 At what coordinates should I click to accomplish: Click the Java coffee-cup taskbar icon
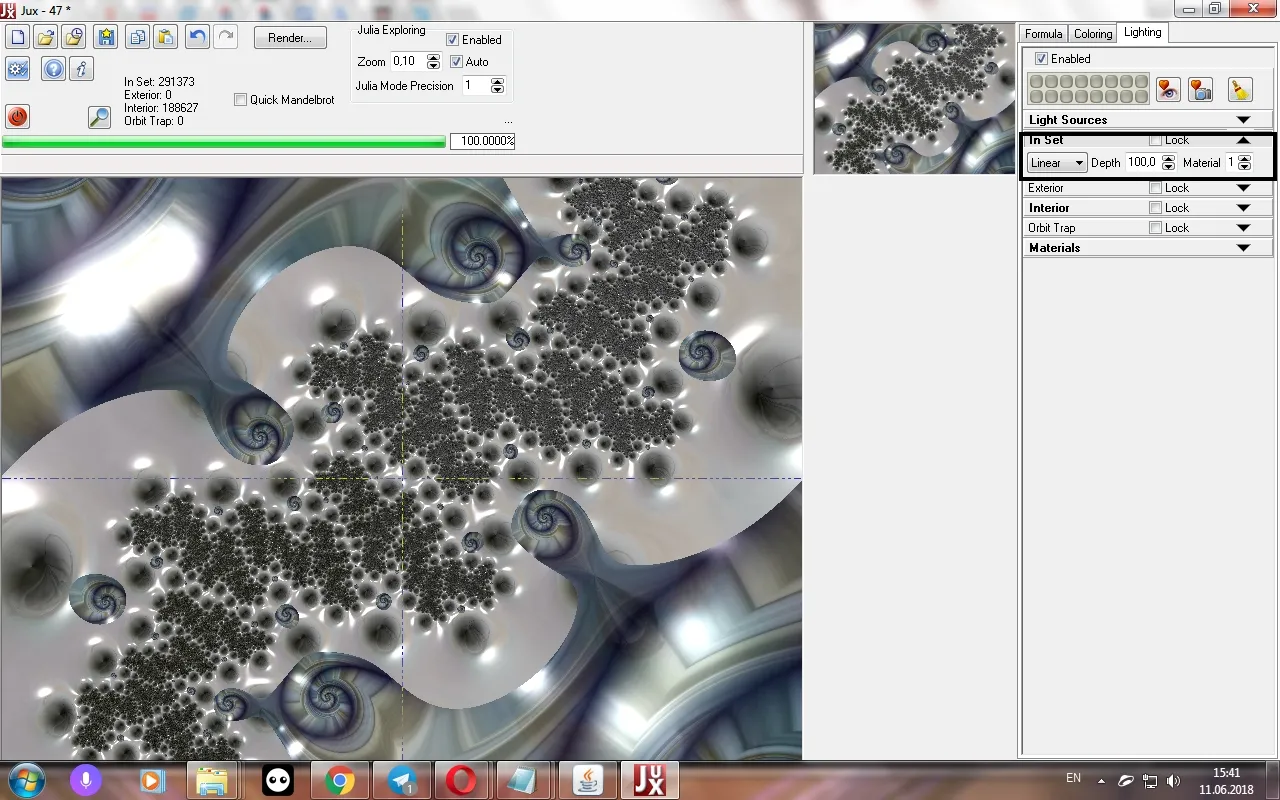[587, 780]
